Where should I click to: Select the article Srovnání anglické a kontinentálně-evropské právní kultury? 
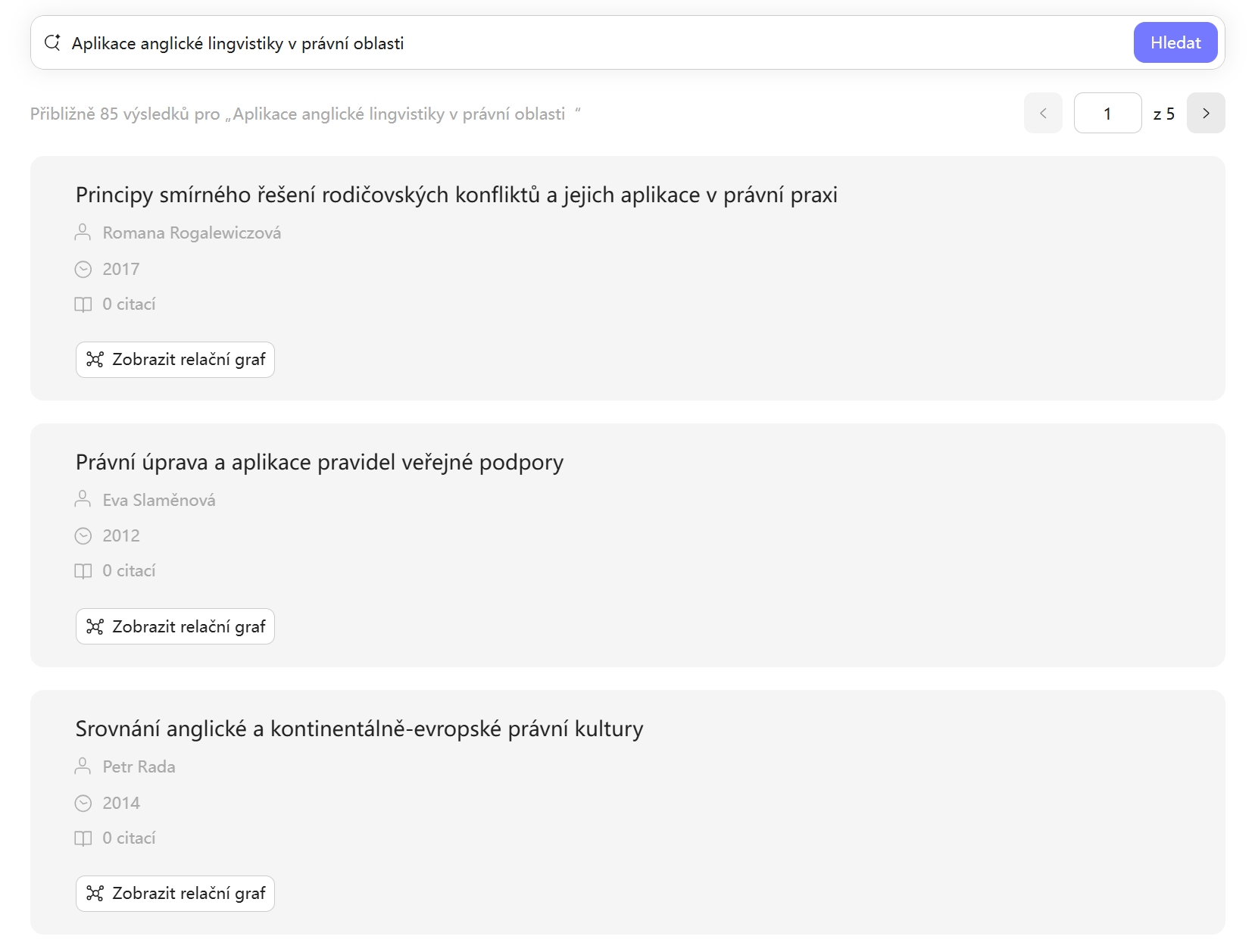[x=358, y=729]
